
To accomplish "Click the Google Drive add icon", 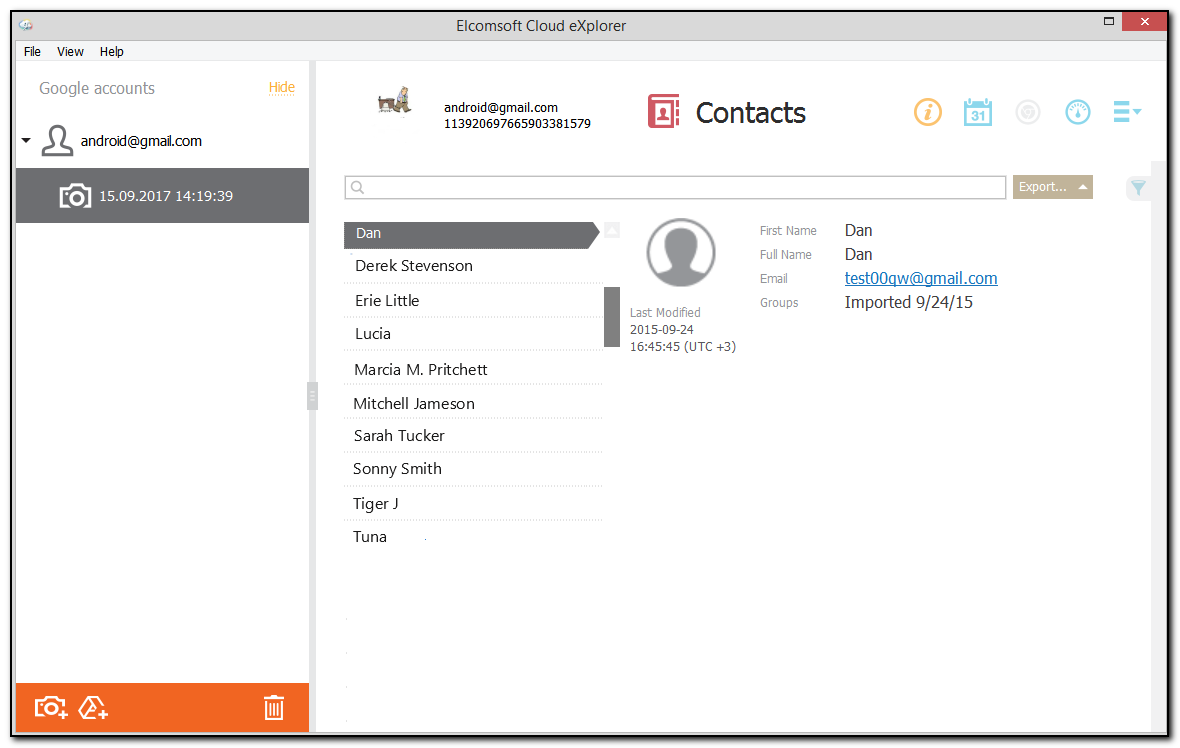I will point(94,708).
